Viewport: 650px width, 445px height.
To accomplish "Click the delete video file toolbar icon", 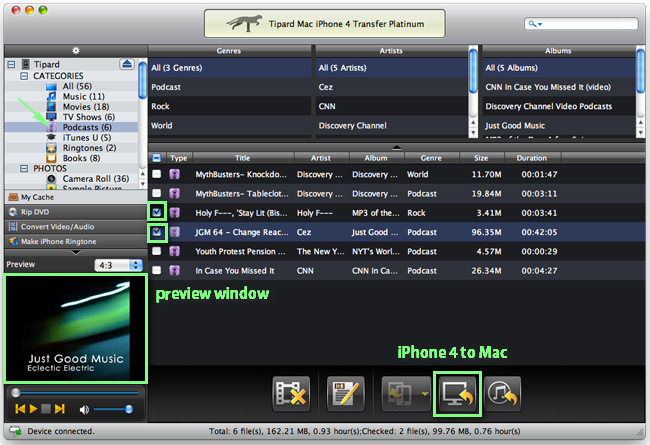I will tap(291, 394).
